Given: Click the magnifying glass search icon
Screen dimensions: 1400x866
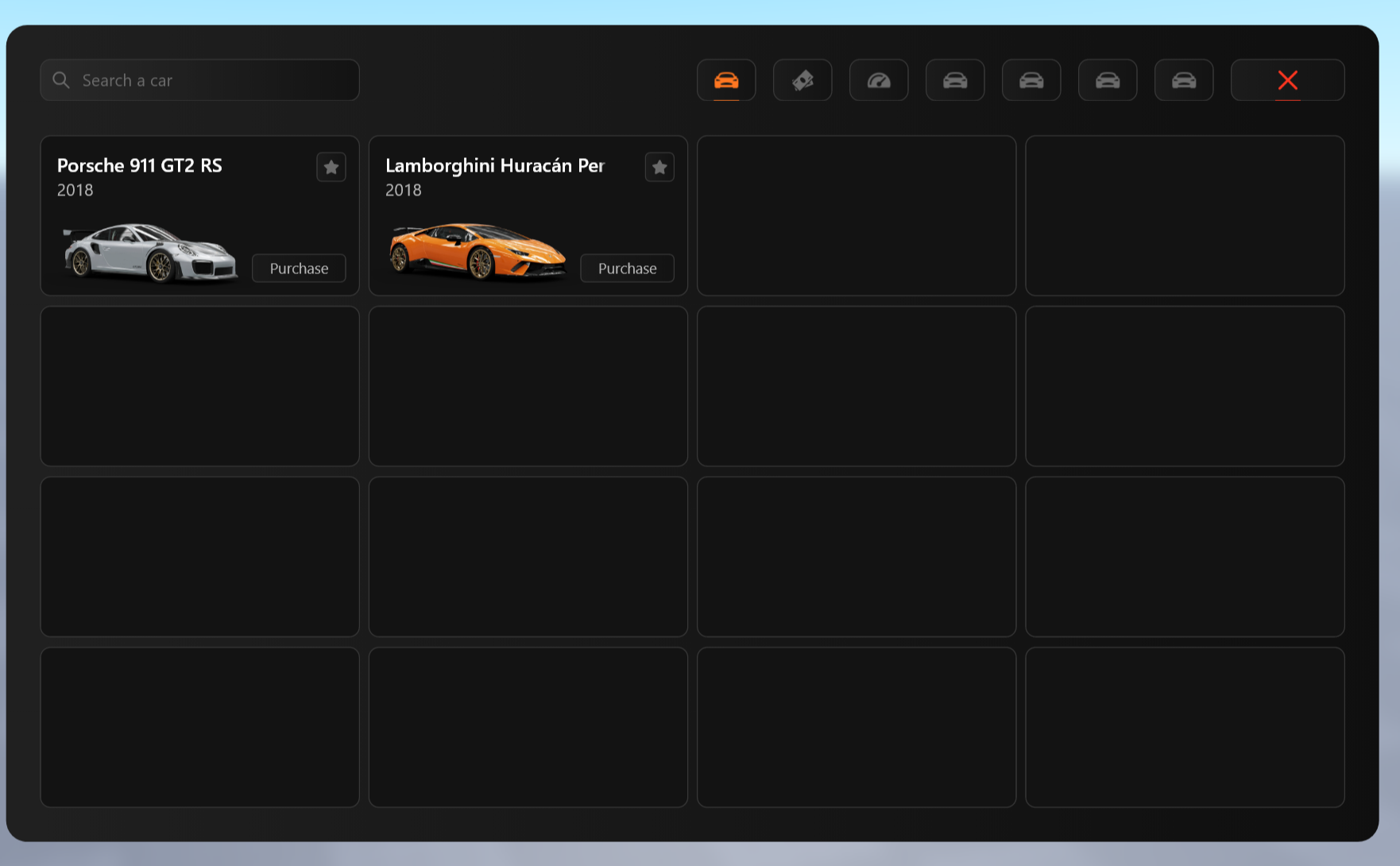Looking at the screenshot, I should point(61,80).
